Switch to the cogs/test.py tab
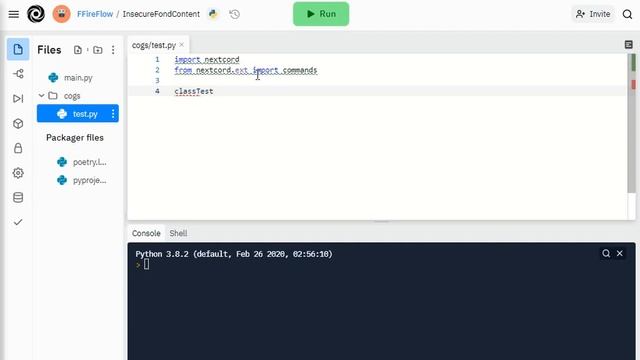The width and height of the screenshot is (640, 360). point(153,45)
